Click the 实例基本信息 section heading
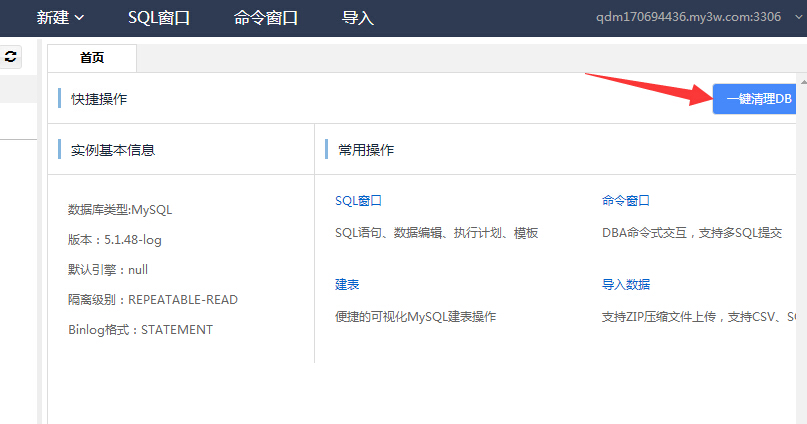The height and width of the screenshot is (424, 807). click(x=113, y=150)
